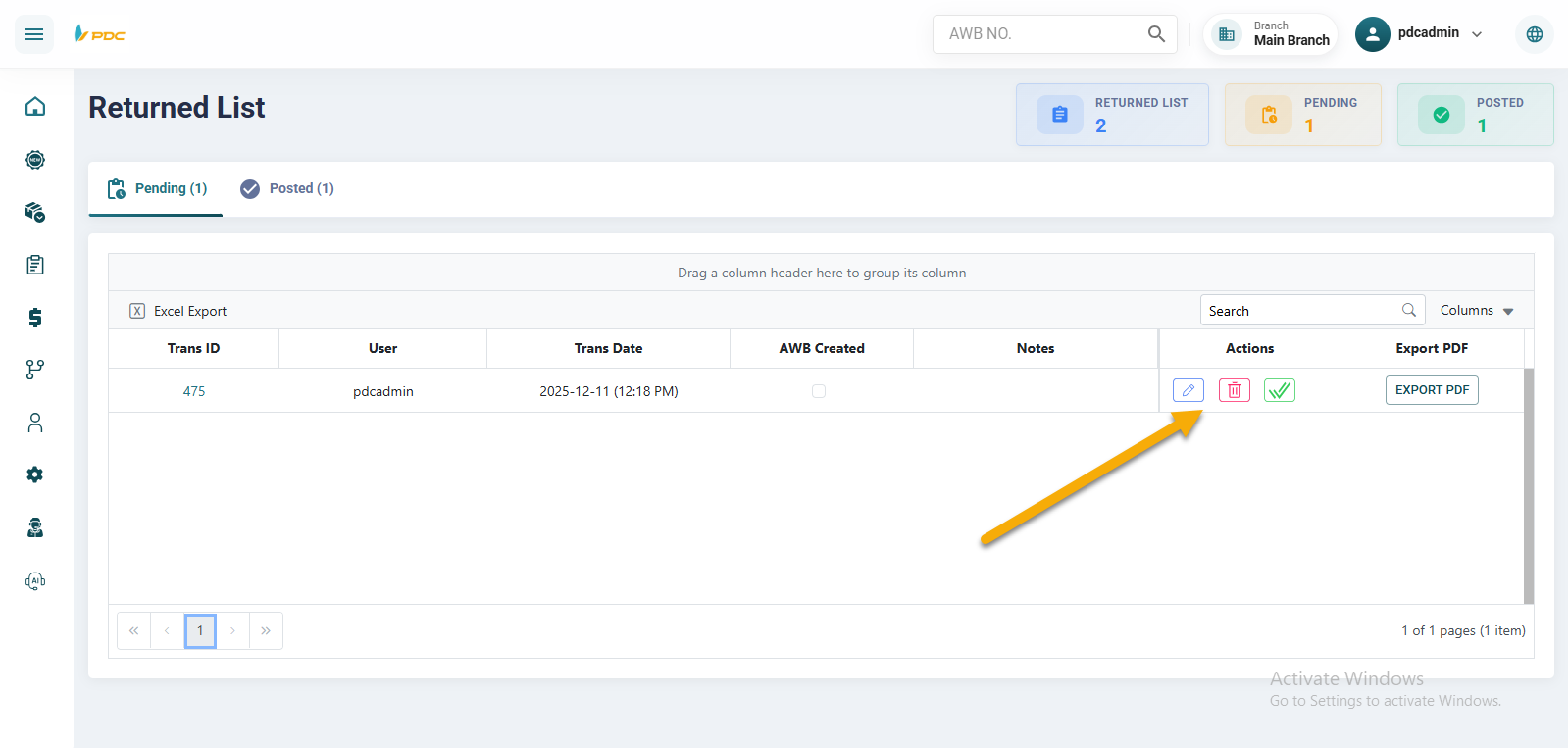Open the pdcadmin user dropdown
The height and width of the screenshot is (748, 1568).
coord(1420,34)
